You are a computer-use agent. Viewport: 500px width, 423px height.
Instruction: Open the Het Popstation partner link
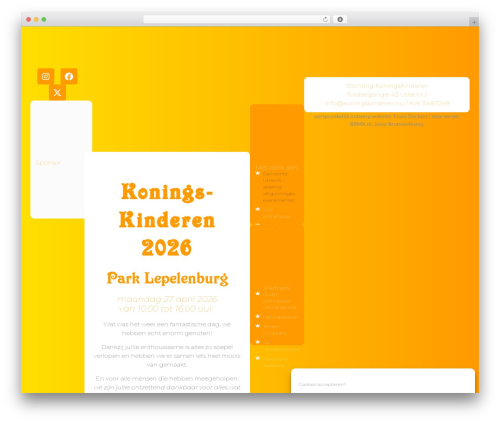click(280, 317)
